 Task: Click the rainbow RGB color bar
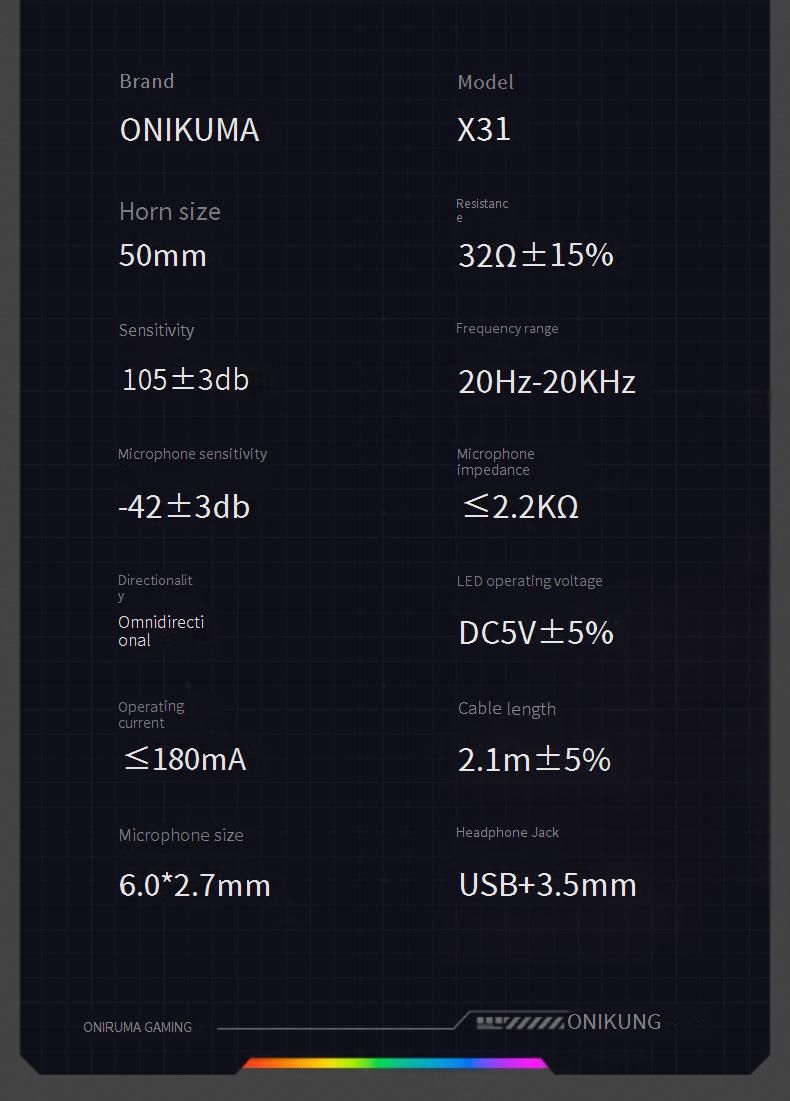coord(395,1063)
